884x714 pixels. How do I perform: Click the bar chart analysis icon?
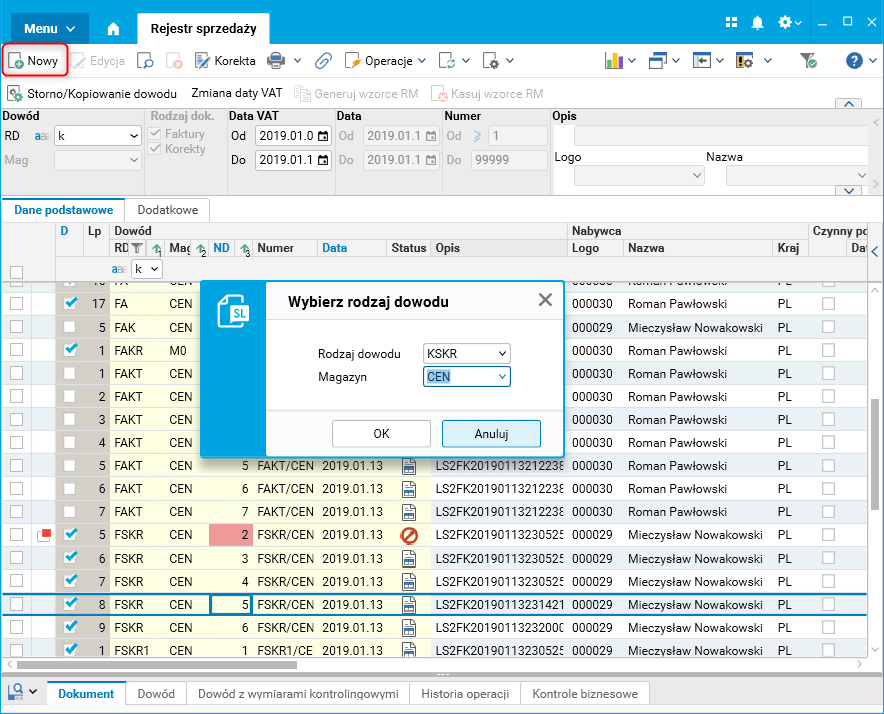[614, 60]
